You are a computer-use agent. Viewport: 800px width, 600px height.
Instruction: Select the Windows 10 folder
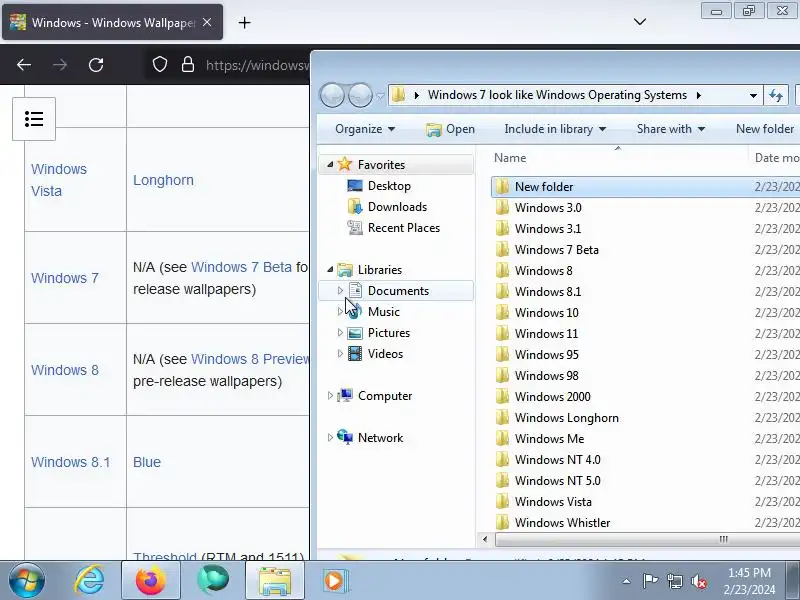[x=546, y=312]
